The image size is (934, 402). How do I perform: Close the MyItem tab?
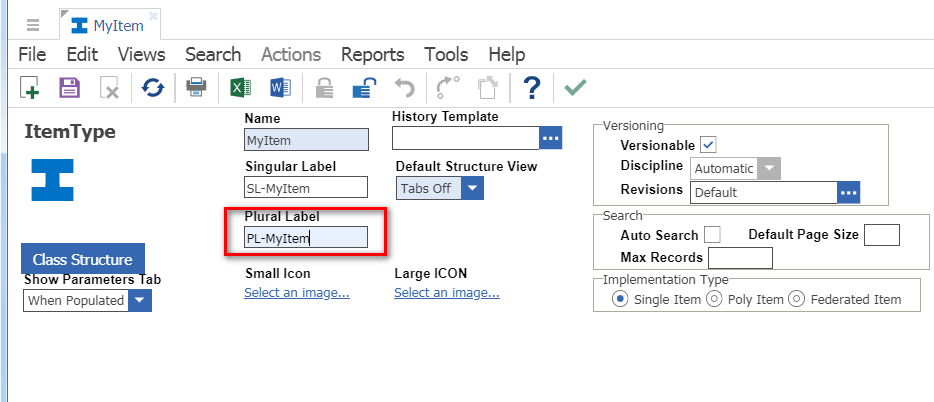[x=153, y=16]
